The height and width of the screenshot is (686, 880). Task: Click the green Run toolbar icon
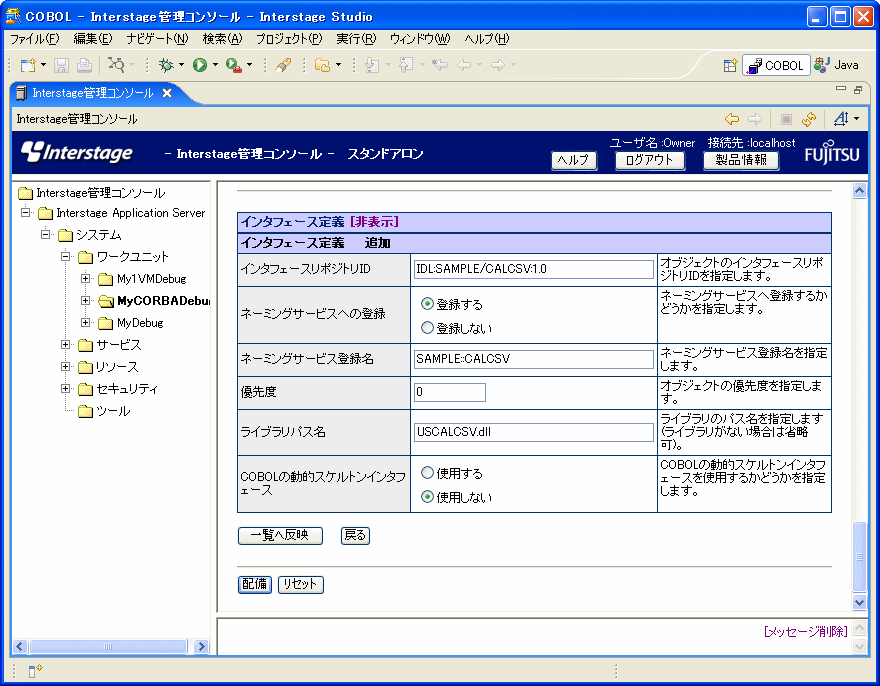click(x=200, y=65)
